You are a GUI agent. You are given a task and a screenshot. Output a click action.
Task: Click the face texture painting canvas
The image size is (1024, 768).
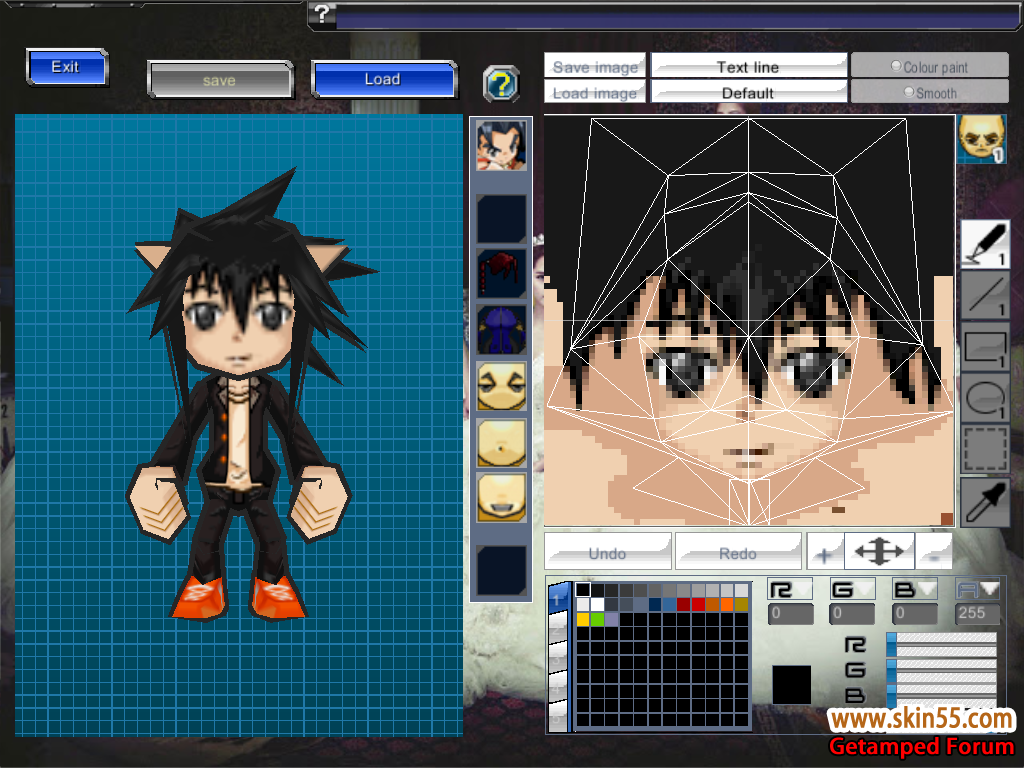[749, 321]
